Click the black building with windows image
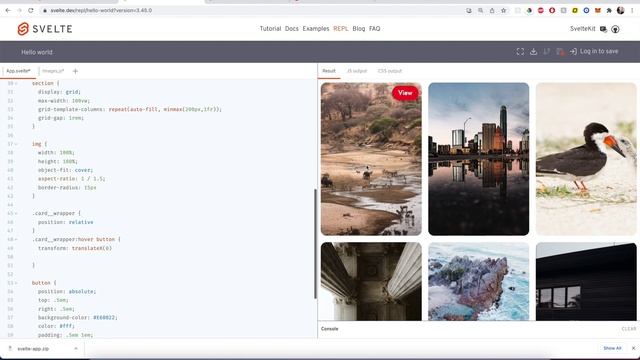 click(x=586, y=282)
